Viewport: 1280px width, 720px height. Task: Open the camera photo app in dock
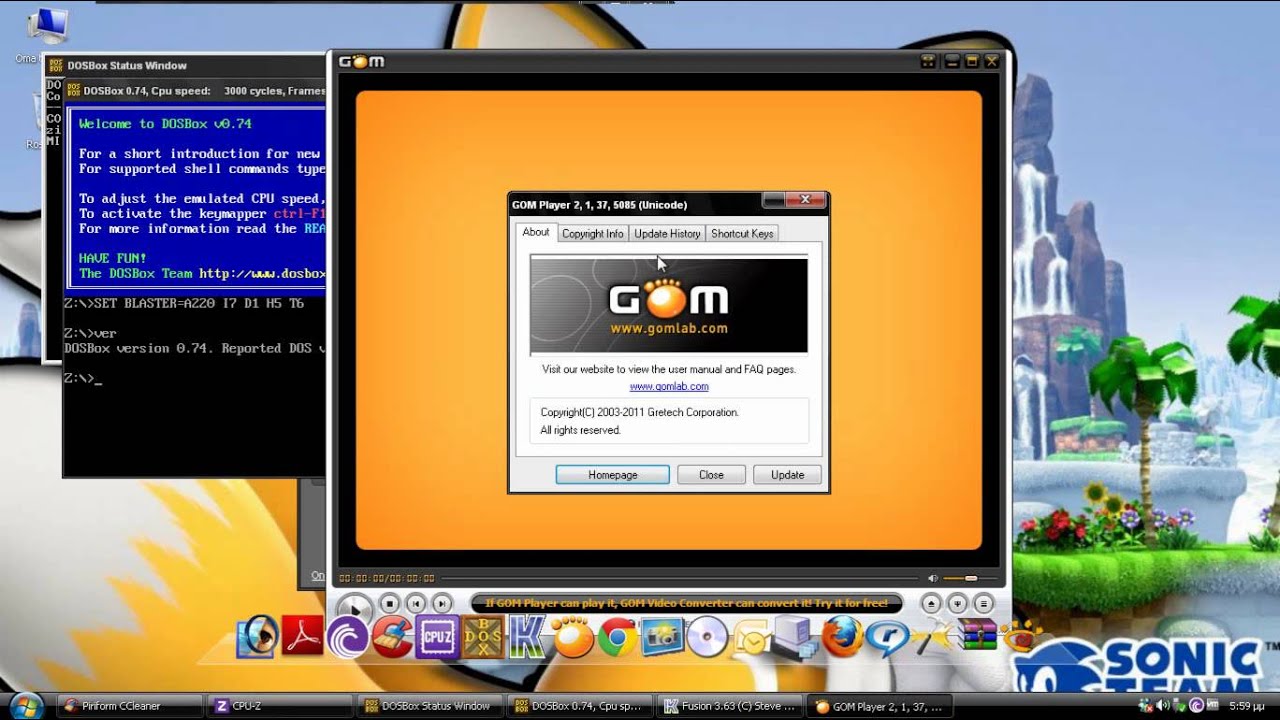[x=662, y=636]
